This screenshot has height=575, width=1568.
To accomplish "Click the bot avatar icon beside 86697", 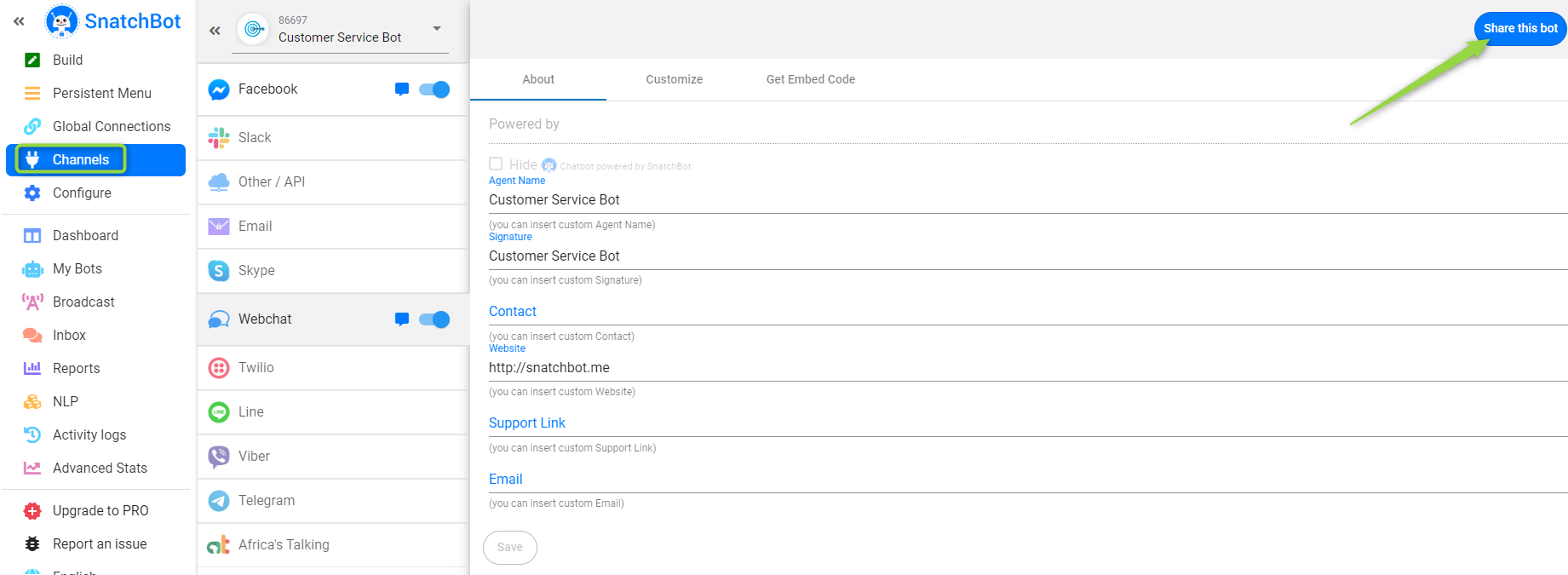I will click(254, 29).
